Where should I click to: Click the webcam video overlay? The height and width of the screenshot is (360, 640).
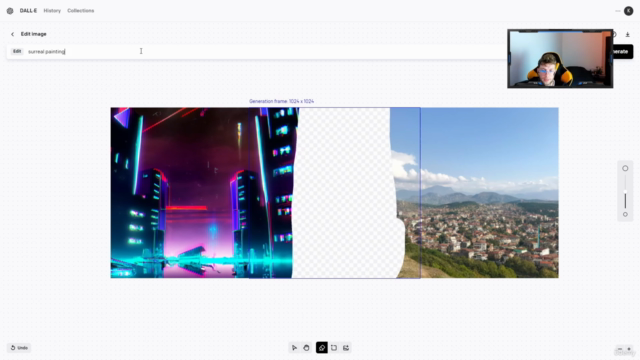click(x=560, y=58)
